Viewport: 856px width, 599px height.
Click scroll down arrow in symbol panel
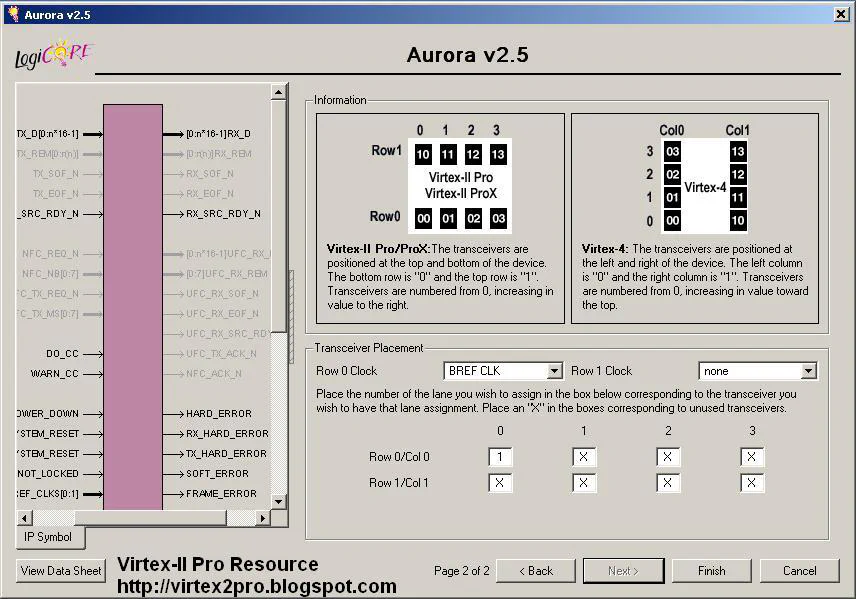pyautogui.click(x=279, y=503)
